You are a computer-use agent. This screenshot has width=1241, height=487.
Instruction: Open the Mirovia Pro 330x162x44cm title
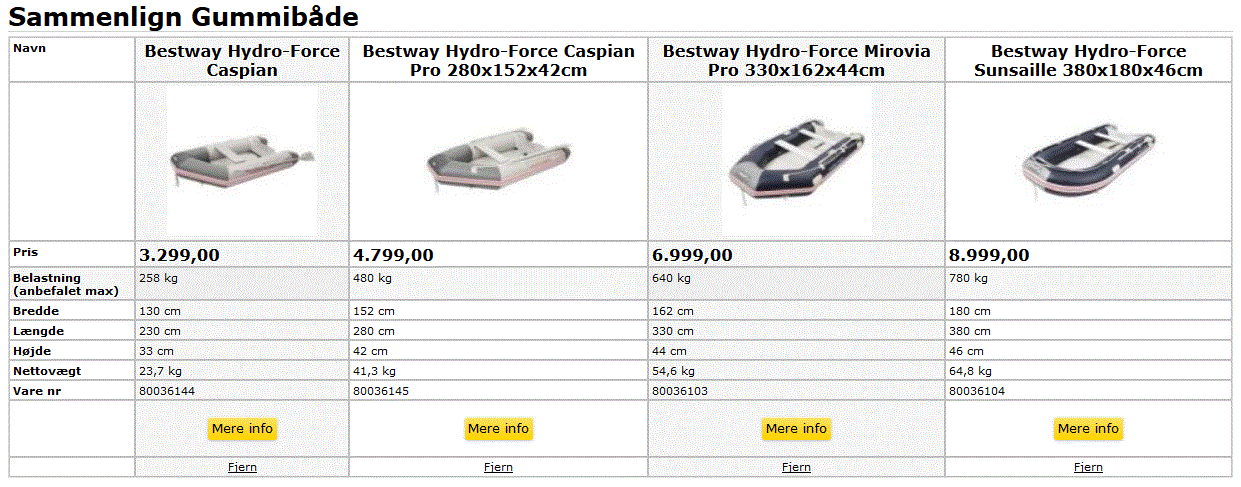[796, 60]
